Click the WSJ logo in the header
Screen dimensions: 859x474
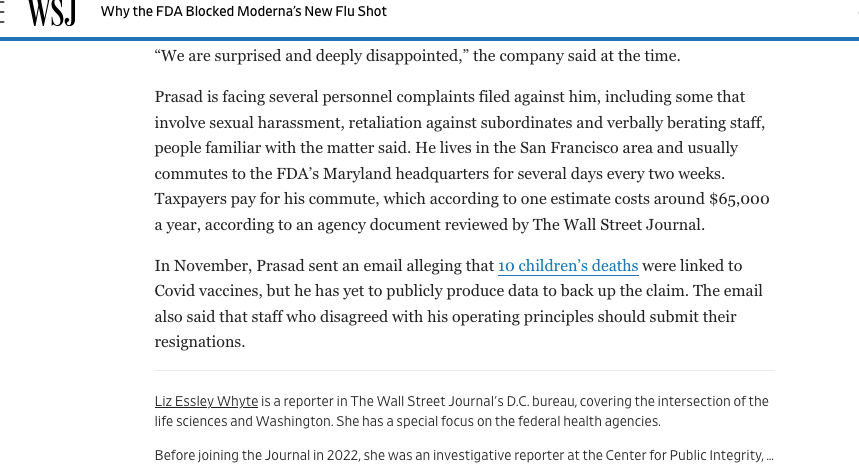tap(52, 12)
